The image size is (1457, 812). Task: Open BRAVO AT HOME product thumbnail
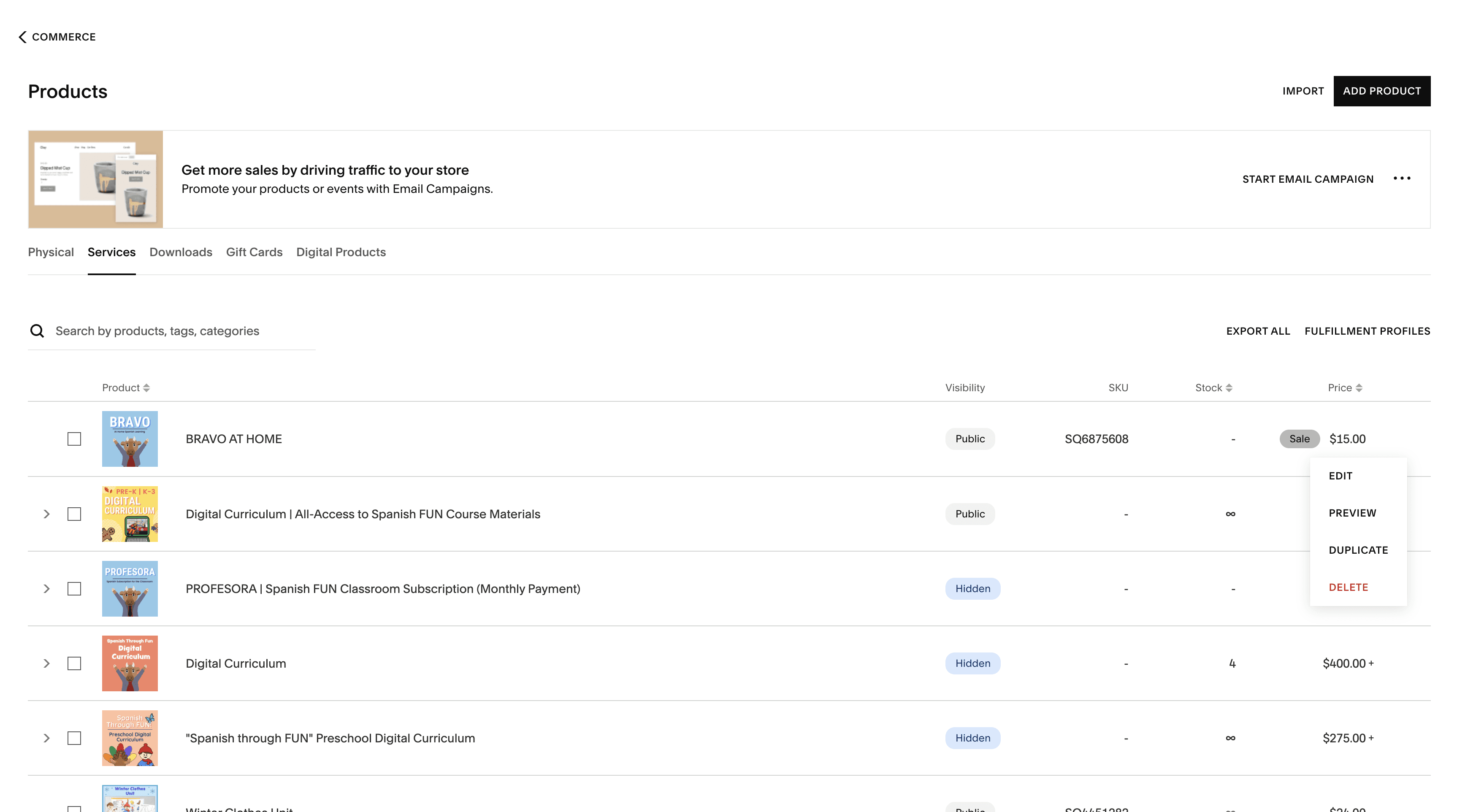pos(130,439)
